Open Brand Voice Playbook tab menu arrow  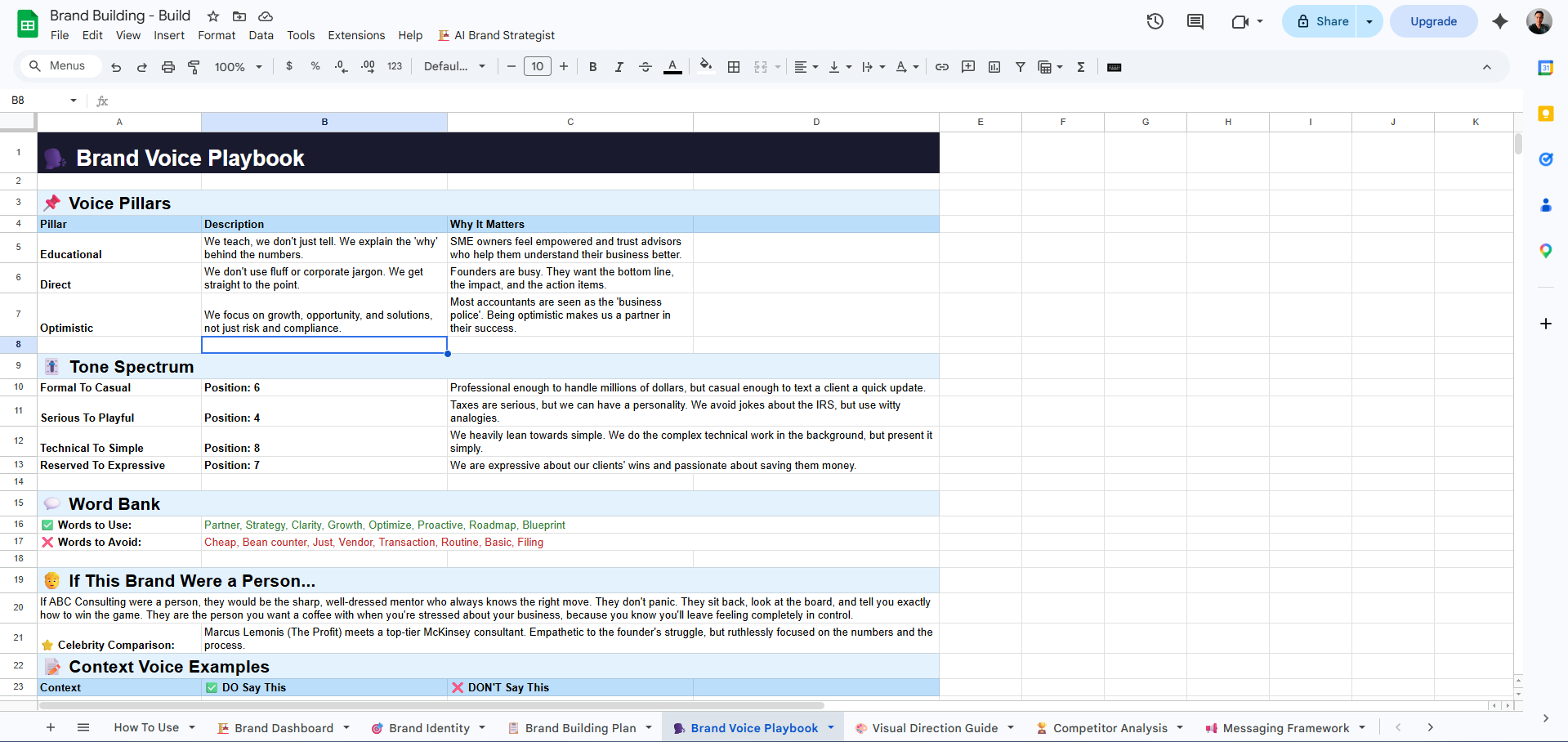831,727
